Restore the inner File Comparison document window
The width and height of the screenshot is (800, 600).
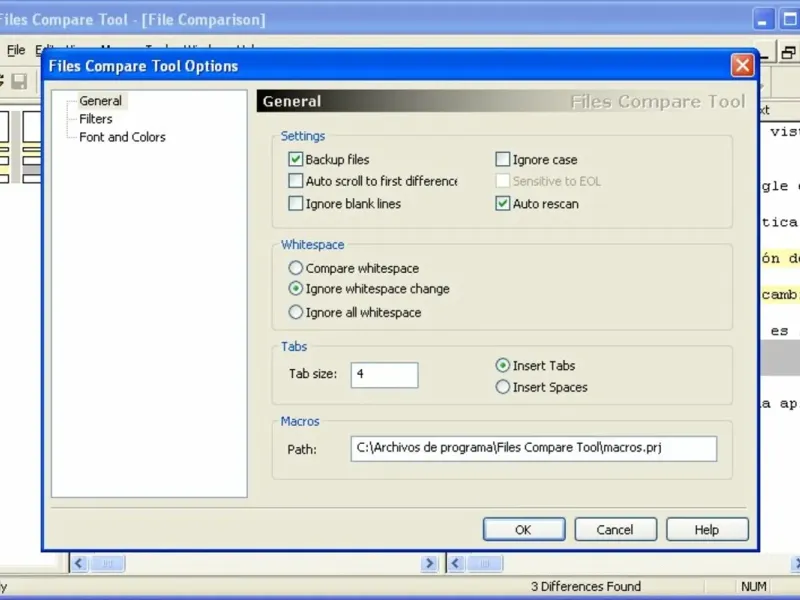[x=788, y=52]
